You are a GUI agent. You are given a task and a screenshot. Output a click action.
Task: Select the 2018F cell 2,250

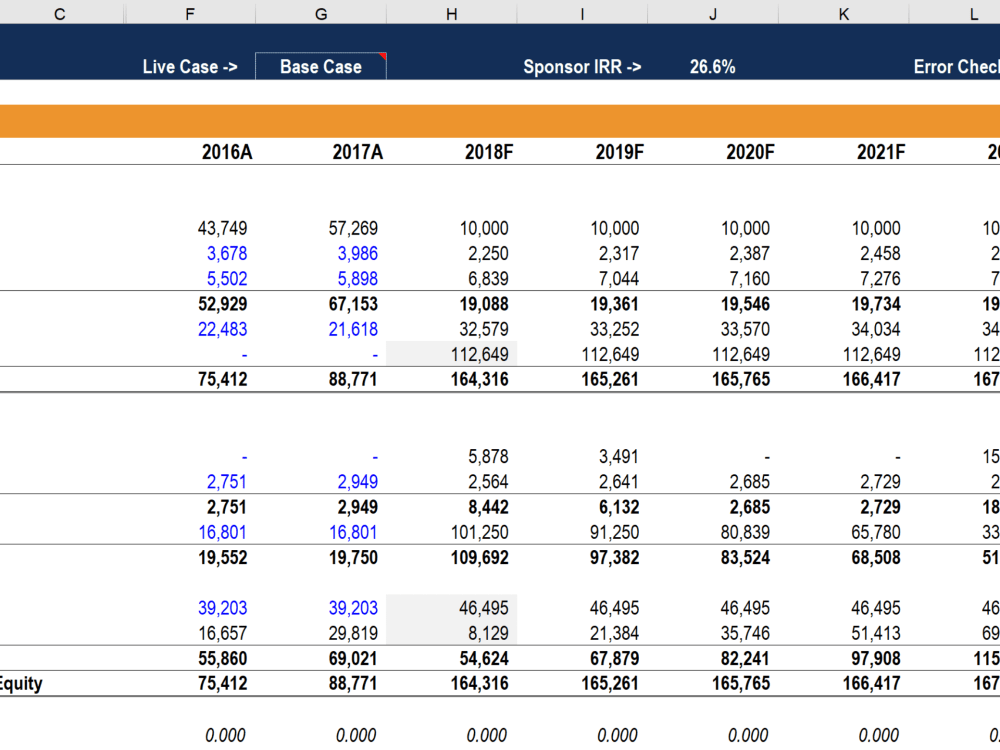coord(489,253)
